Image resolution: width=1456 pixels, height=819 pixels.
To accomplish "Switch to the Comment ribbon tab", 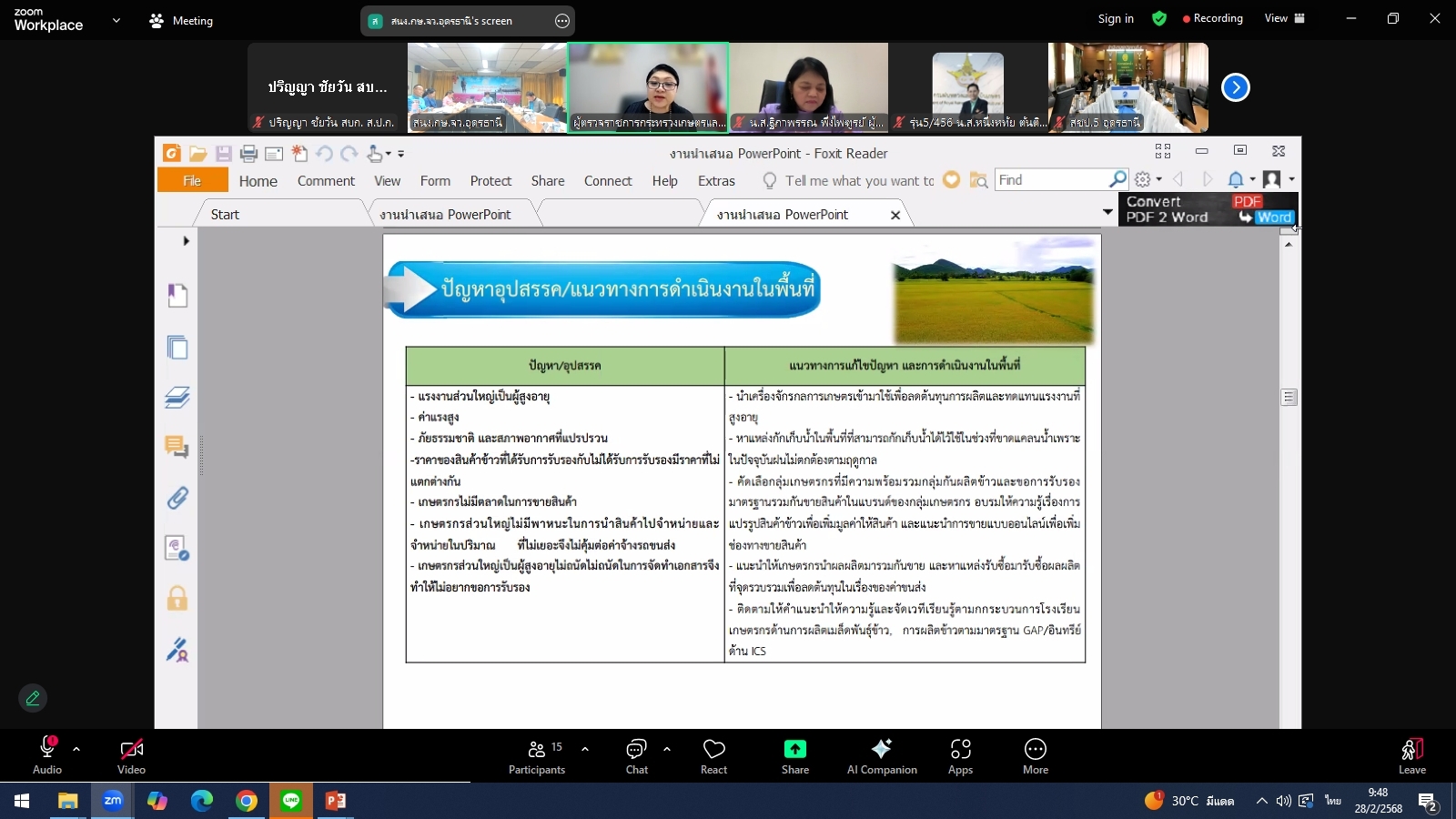I will pyautogui.click(x=326, y=181).
